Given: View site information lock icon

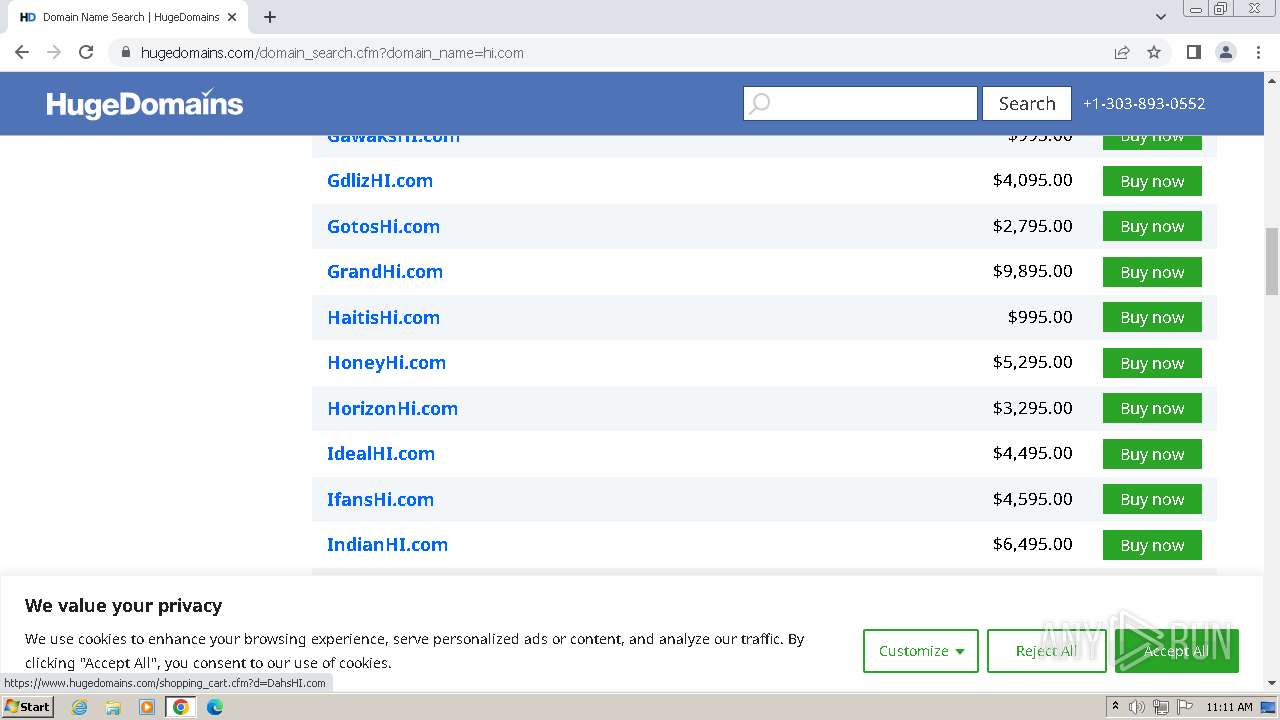Looking at the screenshot, I should [x=125, y=52].
